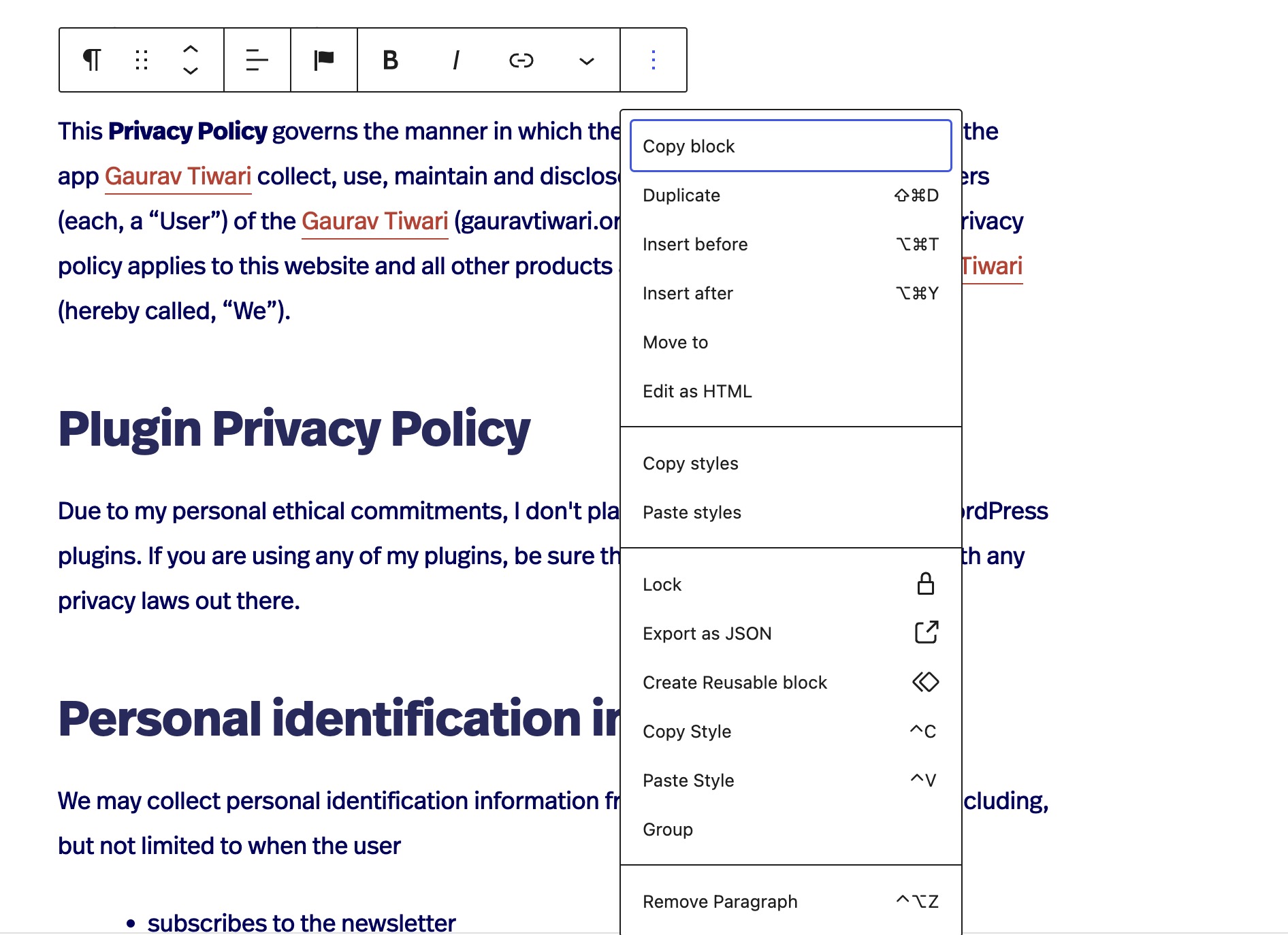The width and height of the screenshot is (1288, 935).
Task: Click the flag icon in toolbar
Action: pos(324,60)
